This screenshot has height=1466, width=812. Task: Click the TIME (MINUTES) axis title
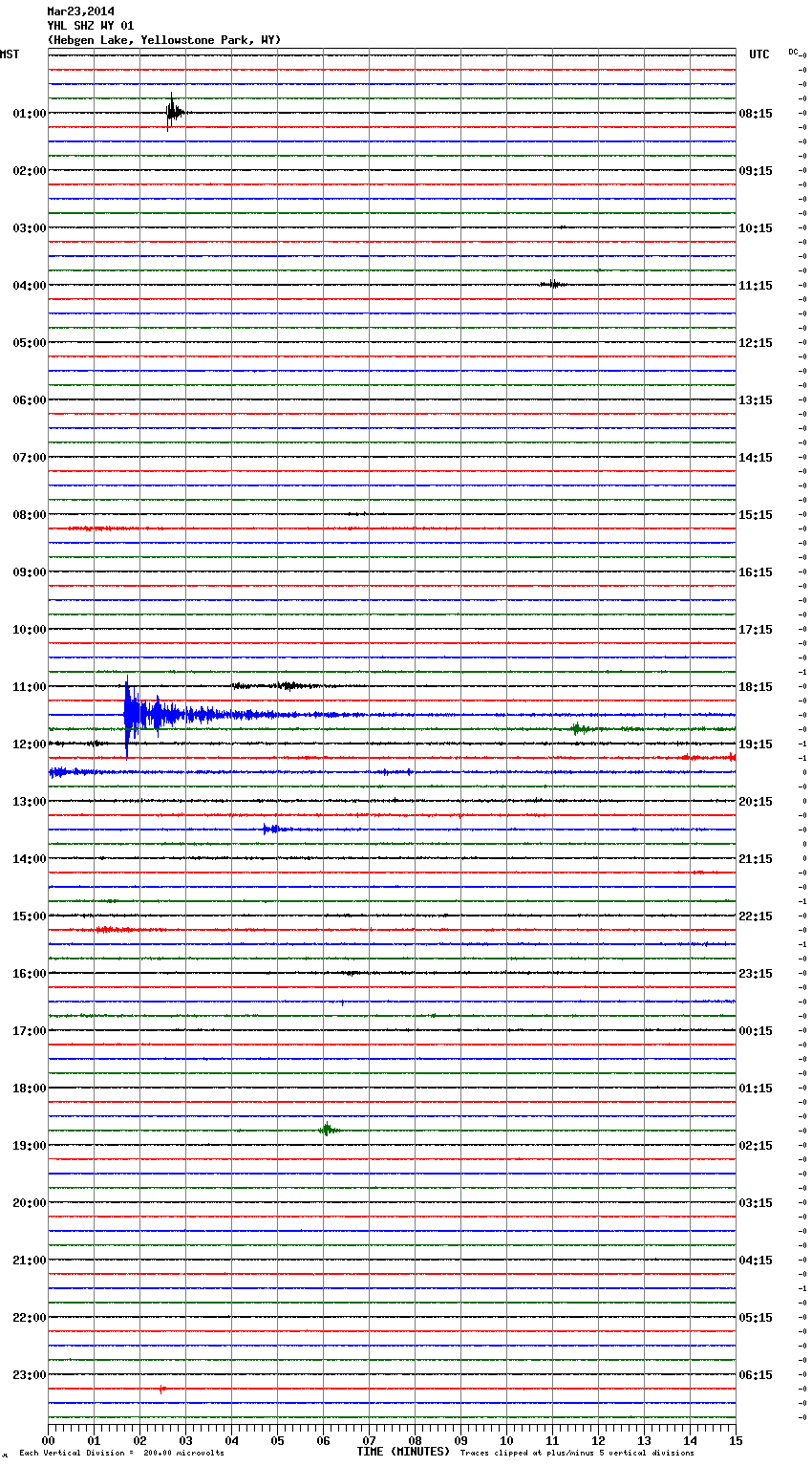(403, 1452)
